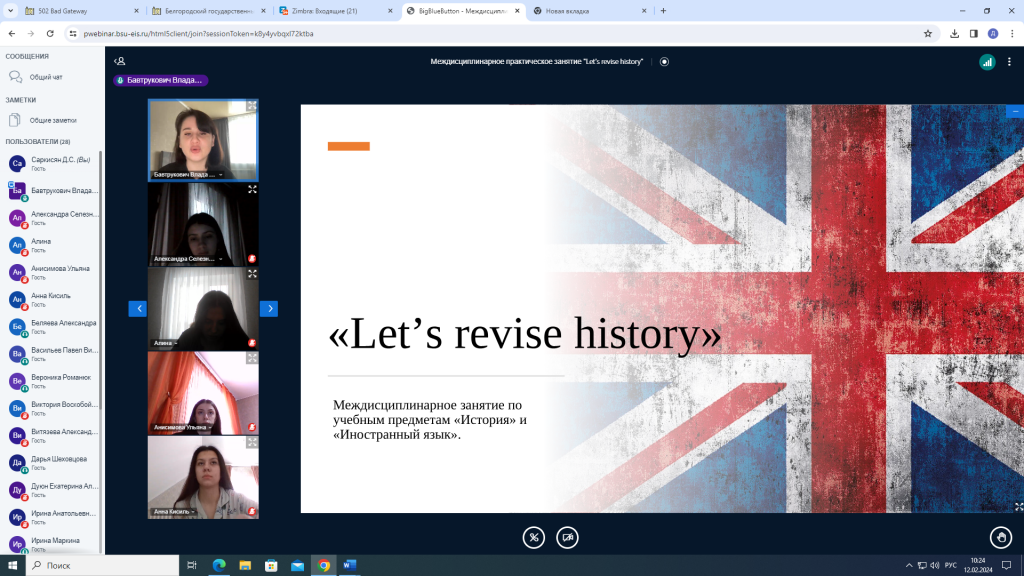The height and width of the screenshot is (576, 1024).
Task: Select Бавтрукович Влада webcam thumbnail
Action: point(203,140)
